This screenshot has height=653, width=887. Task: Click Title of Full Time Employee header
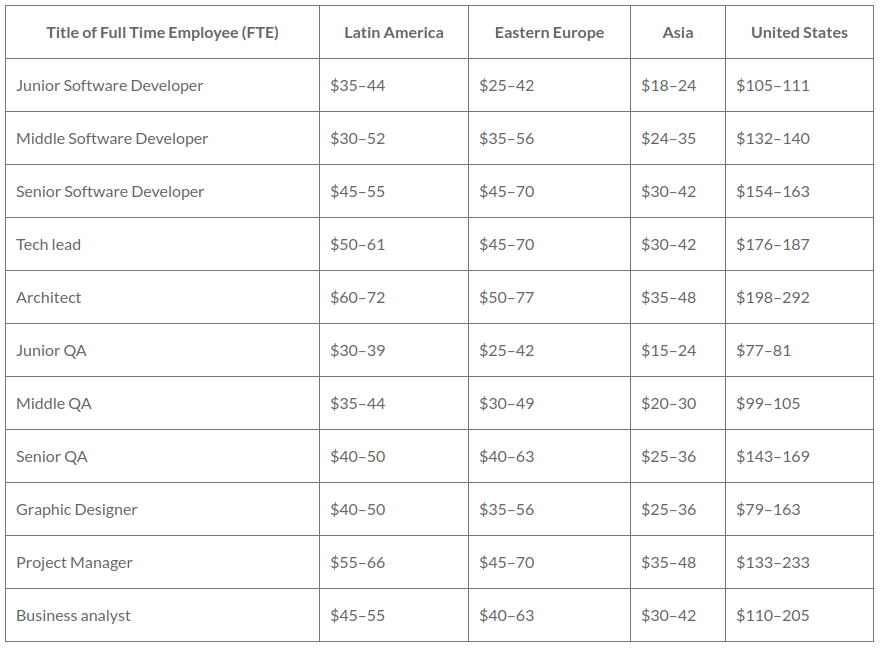tap(162, 33)
